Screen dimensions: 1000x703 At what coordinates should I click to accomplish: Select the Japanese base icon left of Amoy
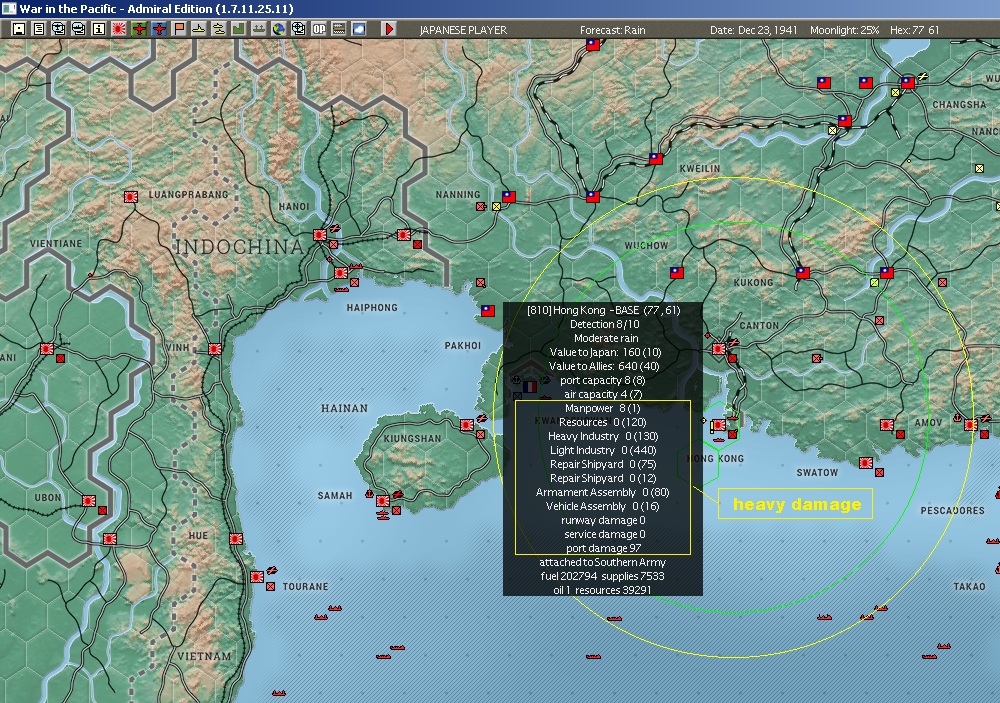point(886,425)
